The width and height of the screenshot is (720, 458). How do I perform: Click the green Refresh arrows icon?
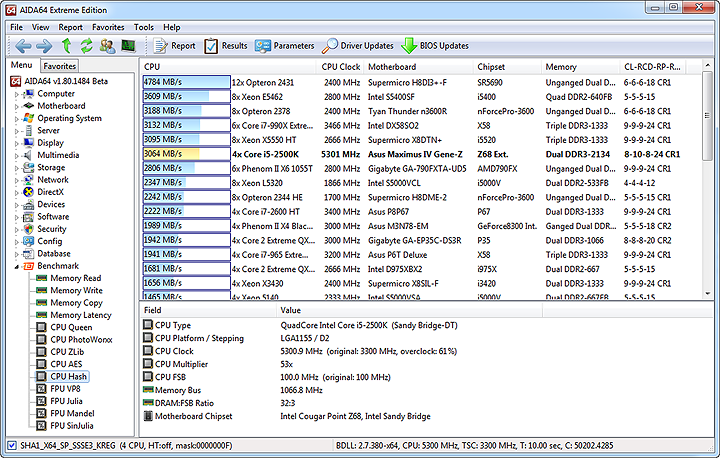coord(86,45)
